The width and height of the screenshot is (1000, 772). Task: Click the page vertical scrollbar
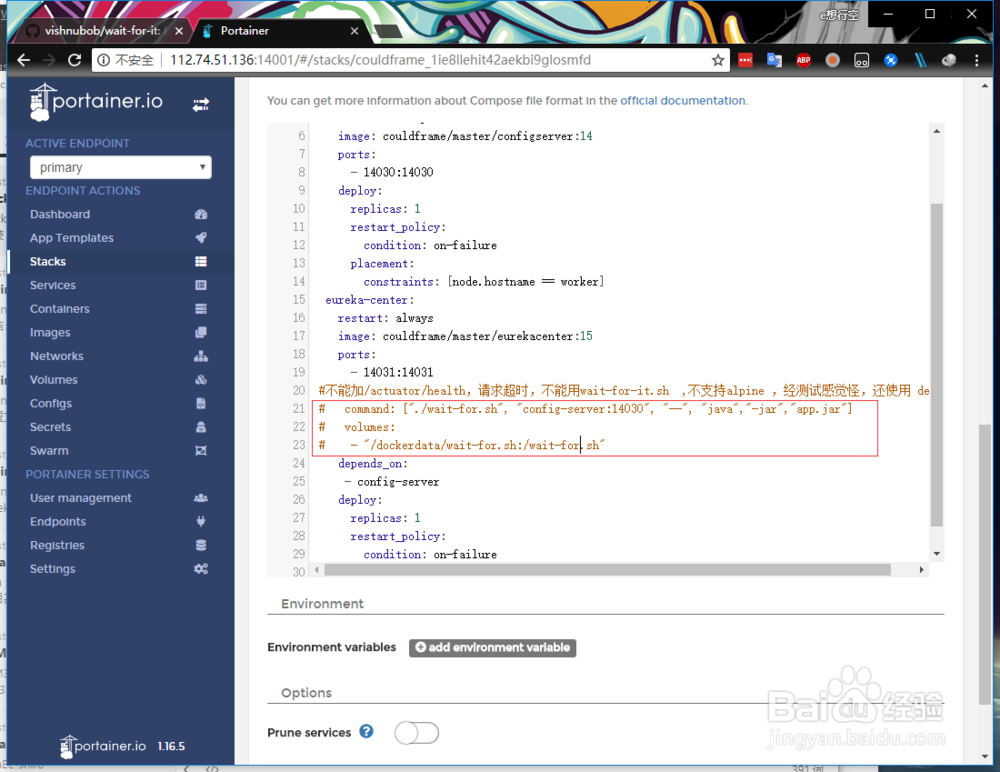tap(985, 565)
